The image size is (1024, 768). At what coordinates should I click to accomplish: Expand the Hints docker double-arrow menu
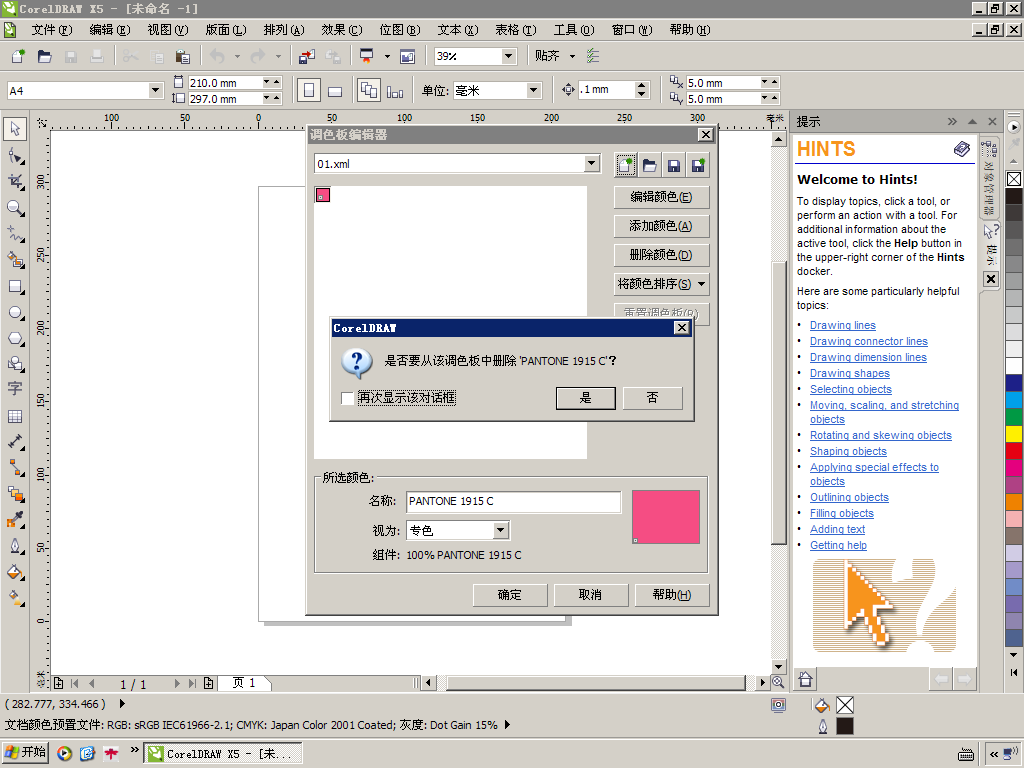point(952,121)
